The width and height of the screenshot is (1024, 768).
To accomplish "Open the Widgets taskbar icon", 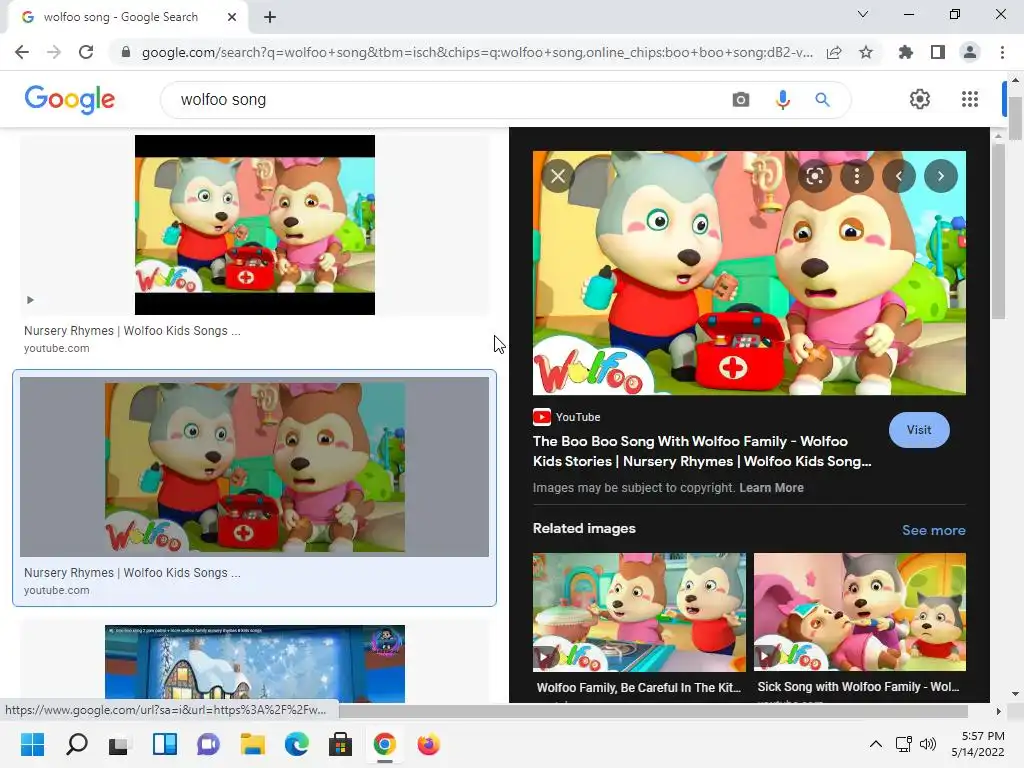I will 165,744.
